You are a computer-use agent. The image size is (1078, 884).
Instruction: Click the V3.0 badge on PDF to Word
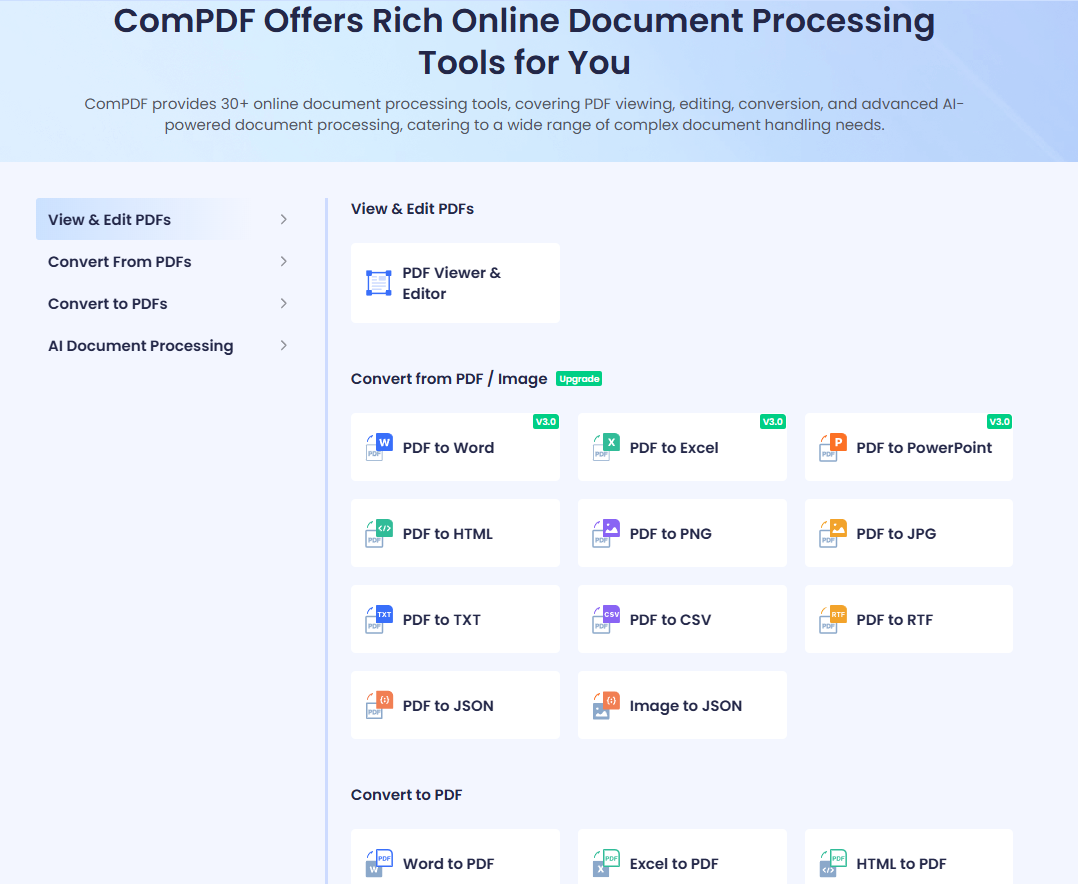(546, 421)
